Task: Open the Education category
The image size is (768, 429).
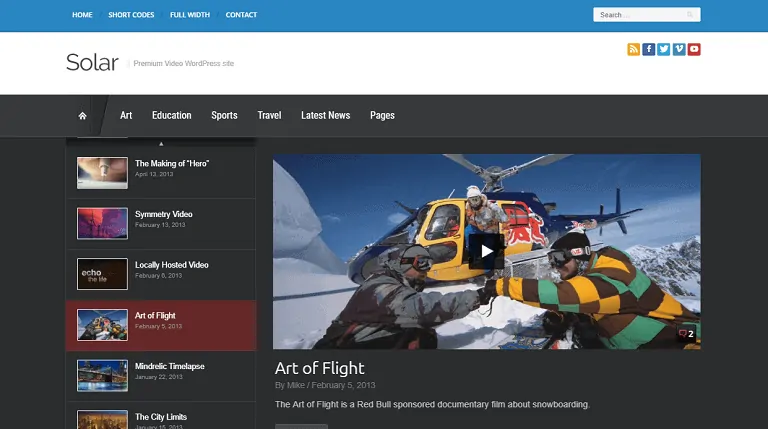Action: pyautogui.click(x=171, y=116)
